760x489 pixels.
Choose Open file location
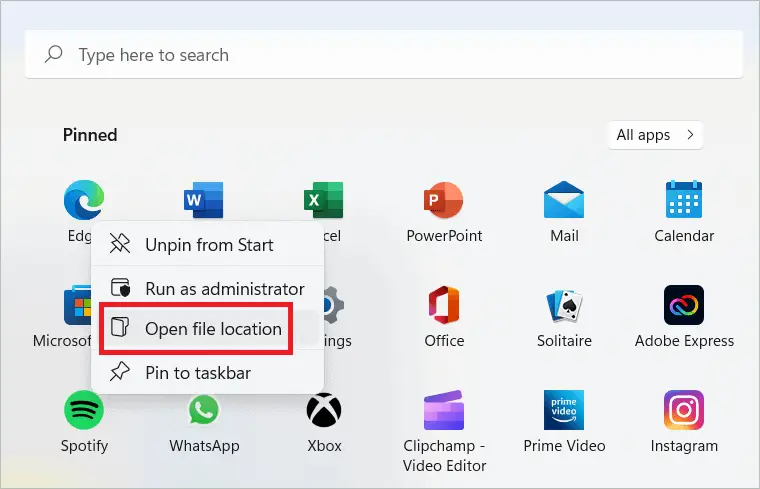(x=207, y=329)
